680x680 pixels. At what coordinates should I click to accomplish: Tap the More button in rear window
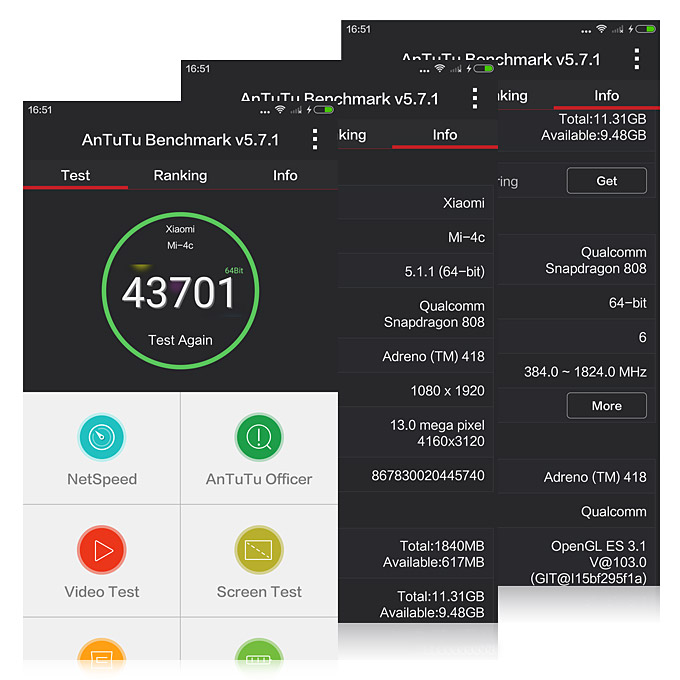point(606,406)
